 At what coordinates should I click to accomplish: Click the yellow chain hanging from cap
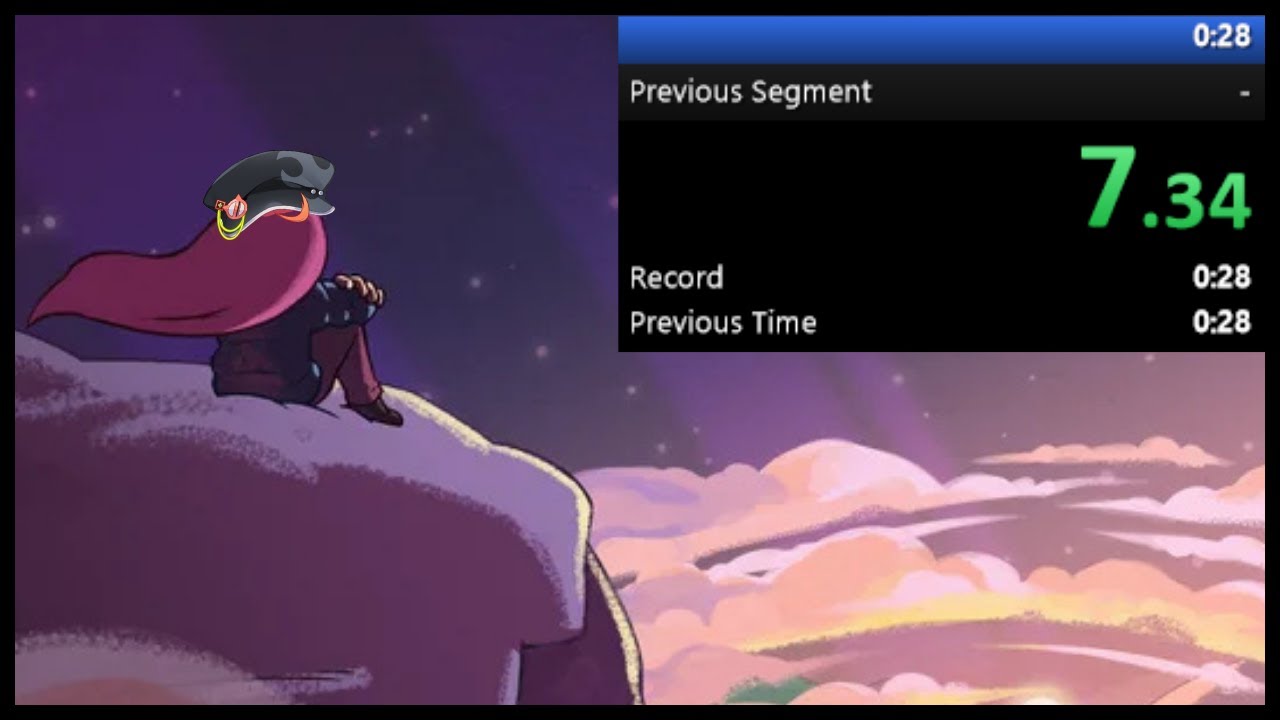231,226
